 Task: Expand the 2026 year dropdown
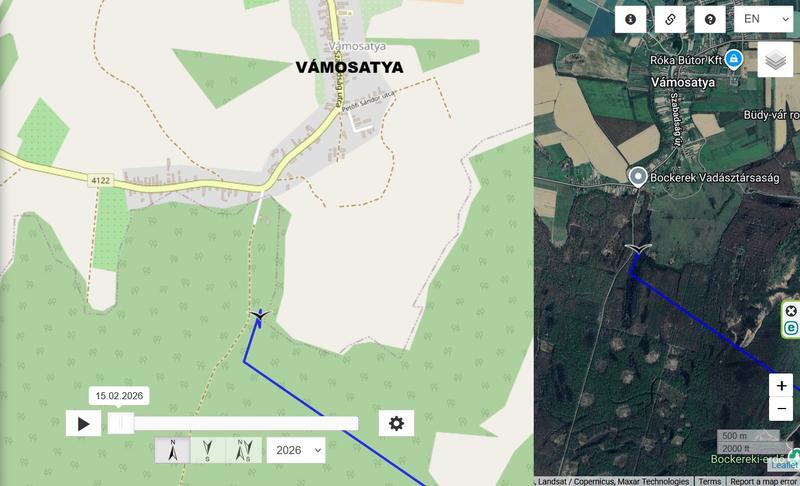click(x=296, y=450)
